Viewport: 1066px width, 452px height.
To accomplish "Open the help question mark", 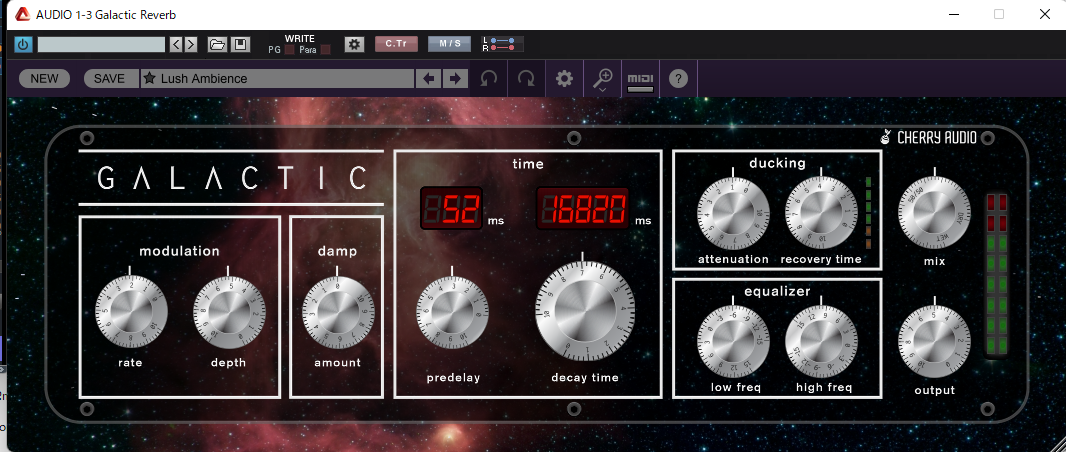I will (x=678, y=79).
